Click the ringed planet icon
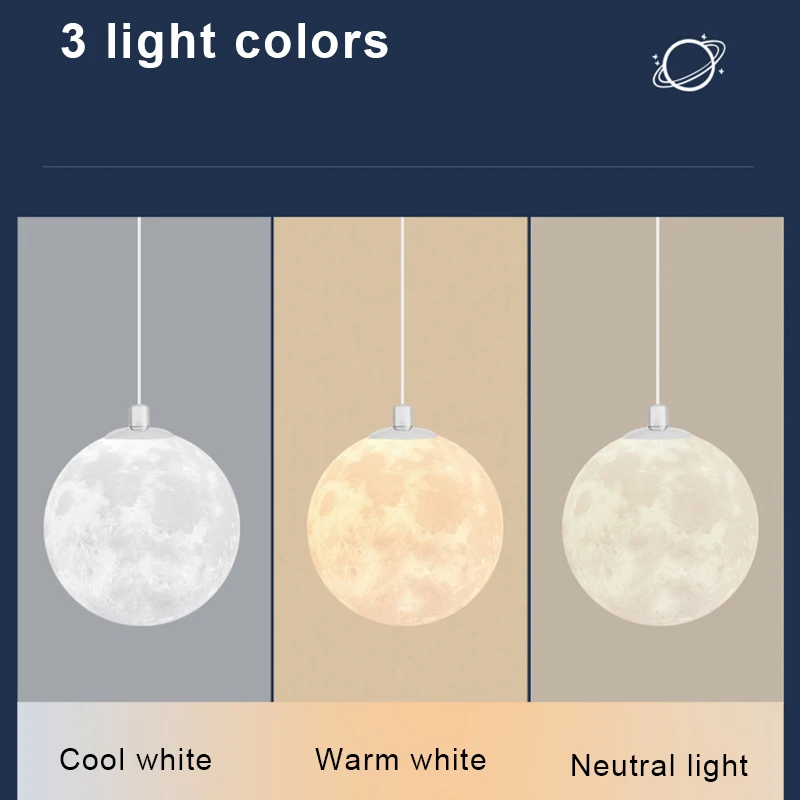This screenshot has width=800, height=800. [690, 65]
